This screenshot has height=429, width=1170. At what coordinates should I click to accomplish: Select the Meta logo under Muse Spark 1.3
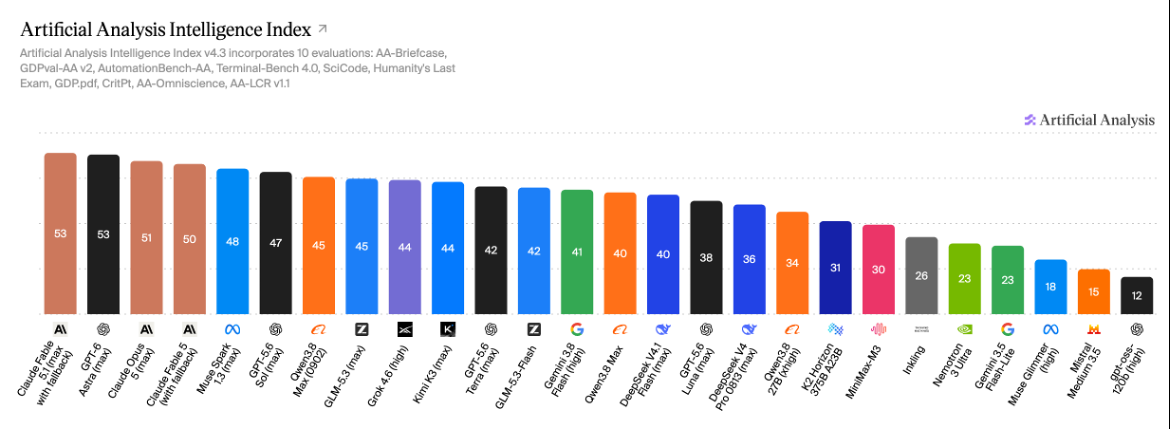tap(233, 328)
